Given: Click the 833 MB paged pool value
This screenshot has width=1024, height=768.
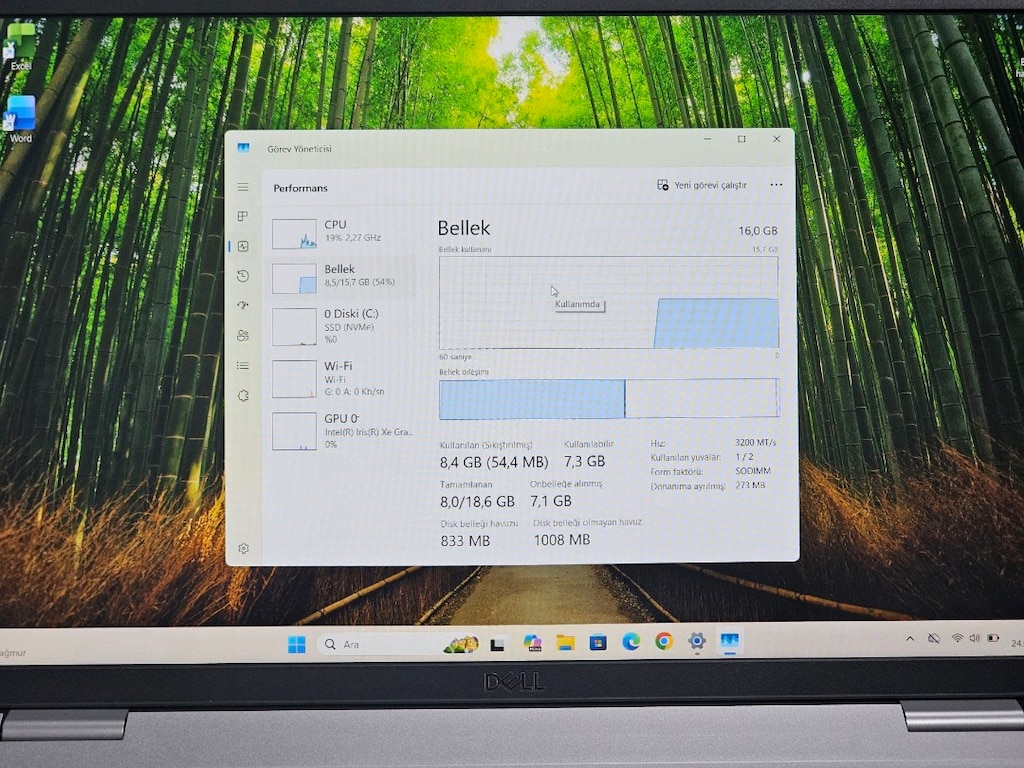Looking at the screenshot, I should tap(465, 541).
